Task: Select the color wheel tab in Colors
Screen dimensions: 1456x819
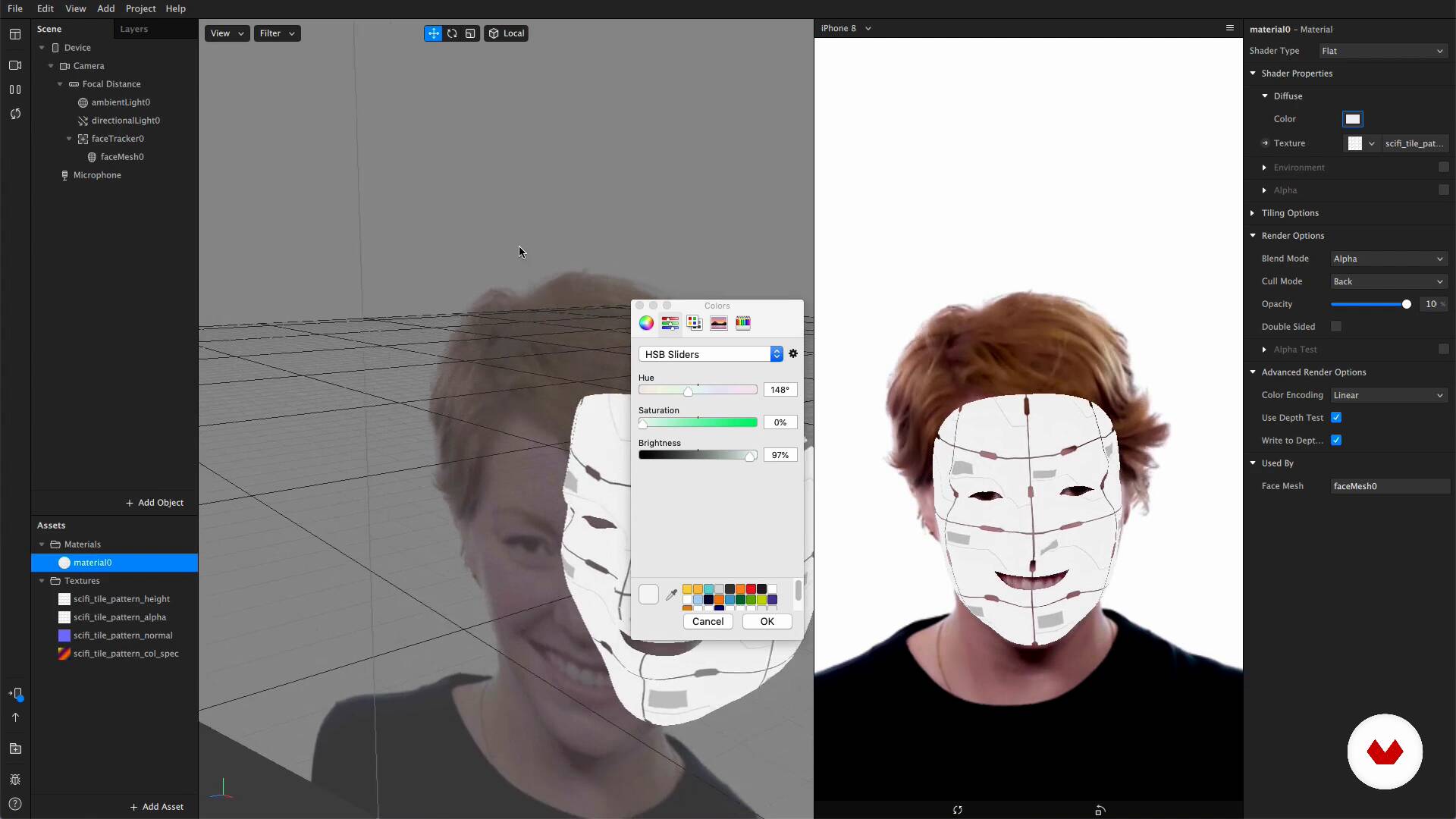Action: click(646, 323)
